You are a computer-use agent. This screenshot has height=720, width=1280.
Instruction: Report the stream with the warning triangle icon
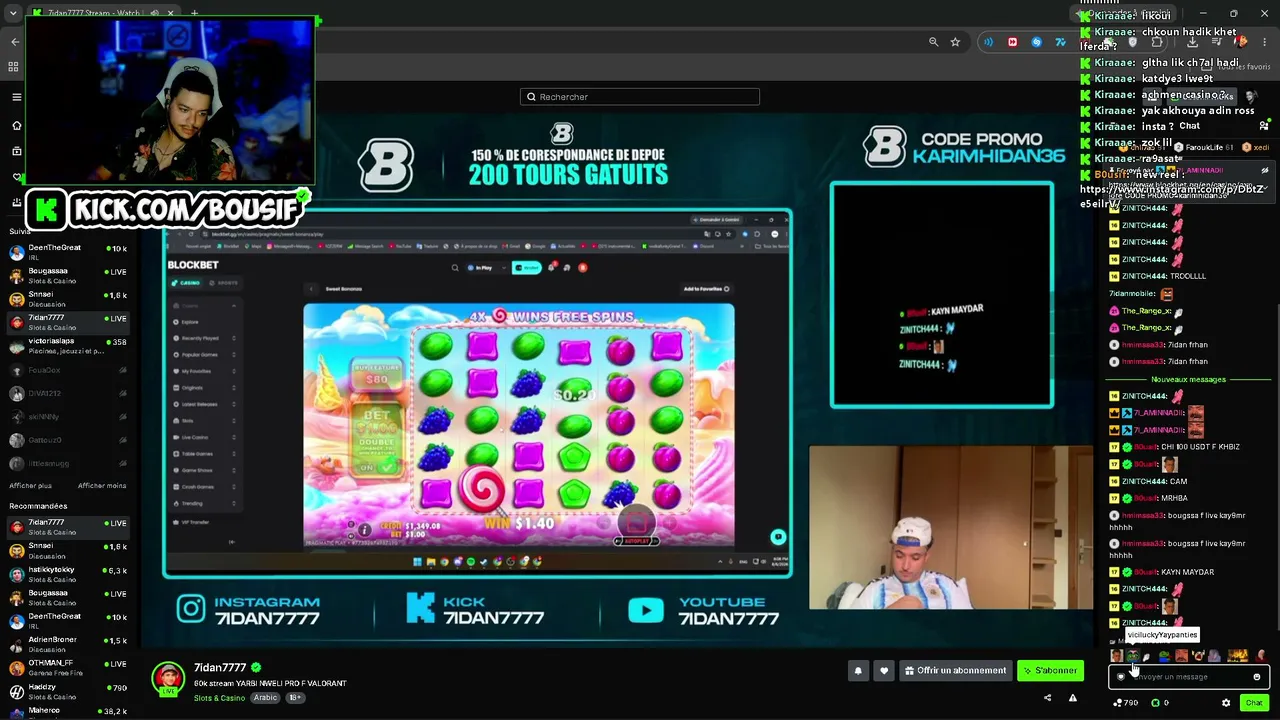(x=1072, y=698)
